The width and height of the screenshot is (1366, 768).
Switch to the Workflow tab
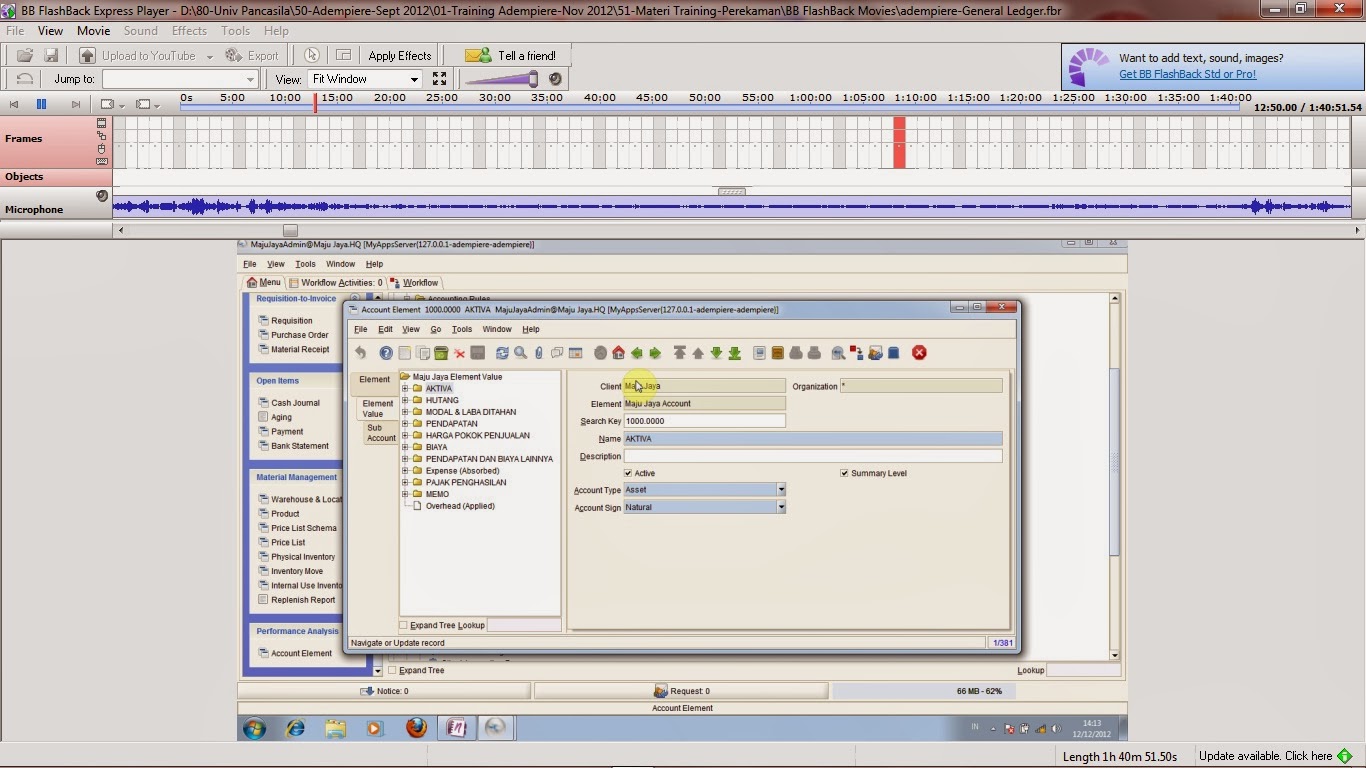[415, 283]
